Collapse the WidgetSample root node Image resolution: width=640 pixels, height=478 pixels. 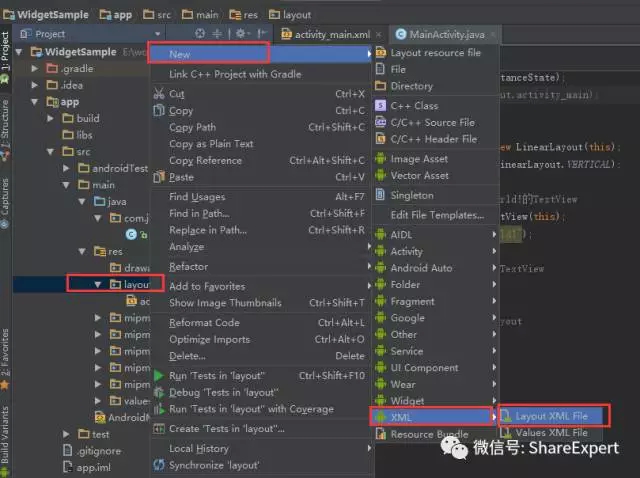tap(19, 52)
